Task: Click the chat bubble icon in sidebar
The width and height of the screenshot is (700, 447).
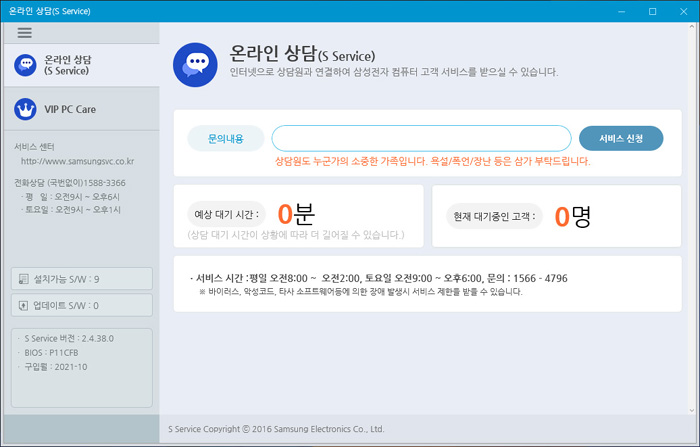Action: (x=25, y=65)
